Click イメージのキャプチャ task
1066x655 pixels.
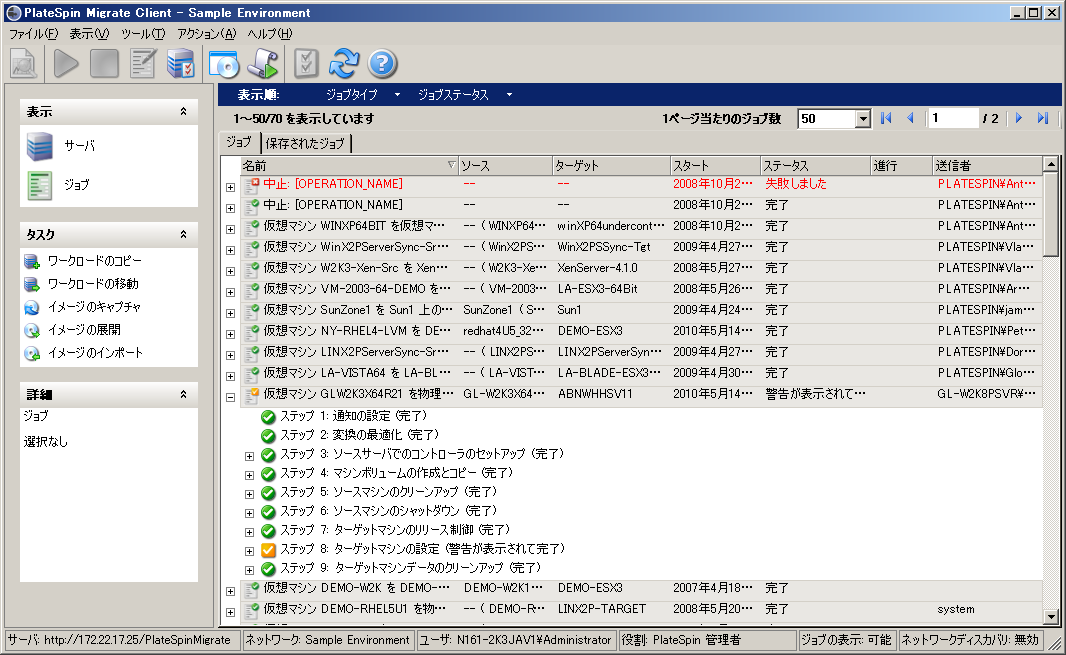pyautogui.click(x=94, y=307)
